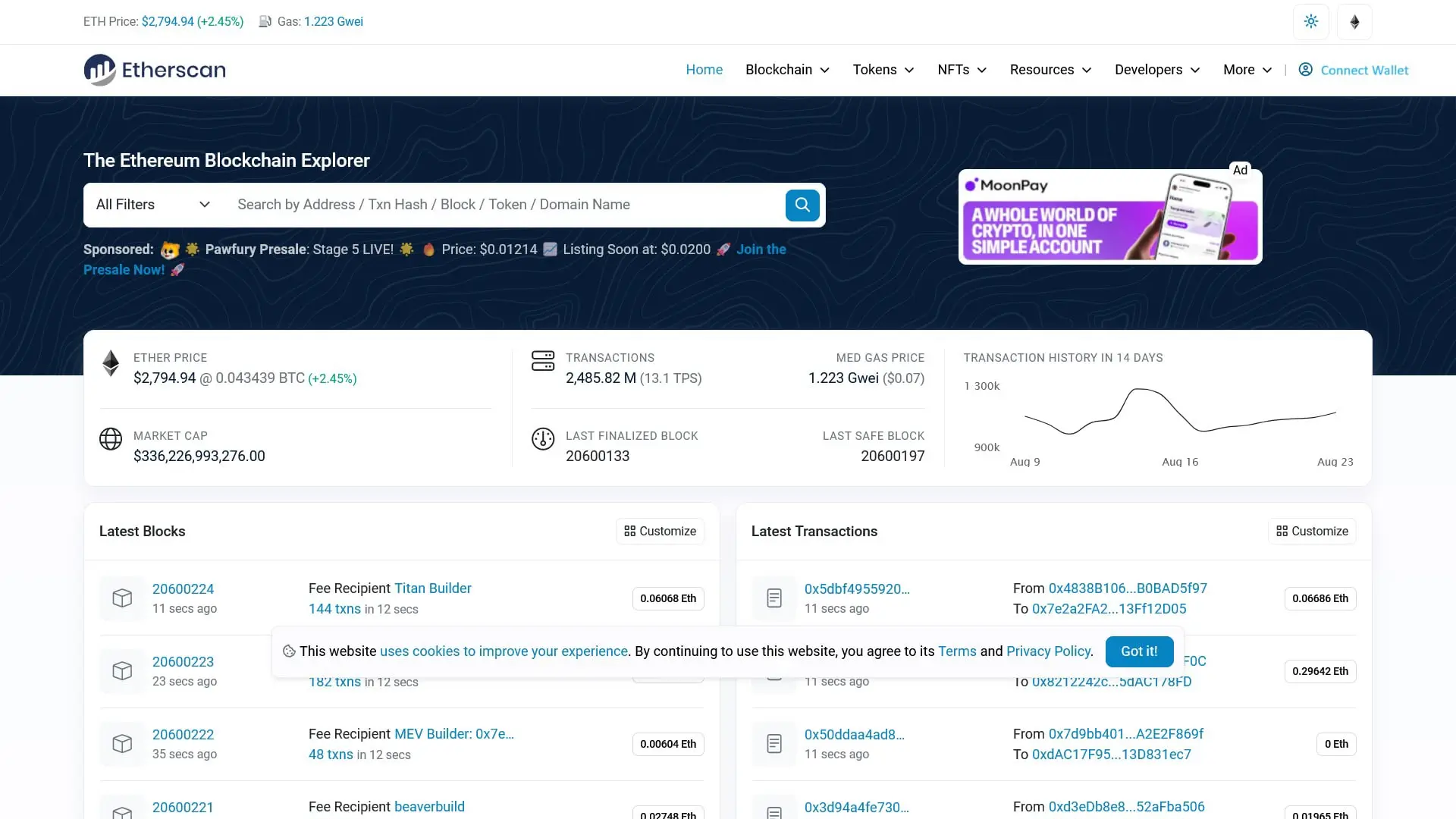Screen dimensions: 1456x819
Task: Open beaverbuild fee recipient
Action: tap(429, 807)
